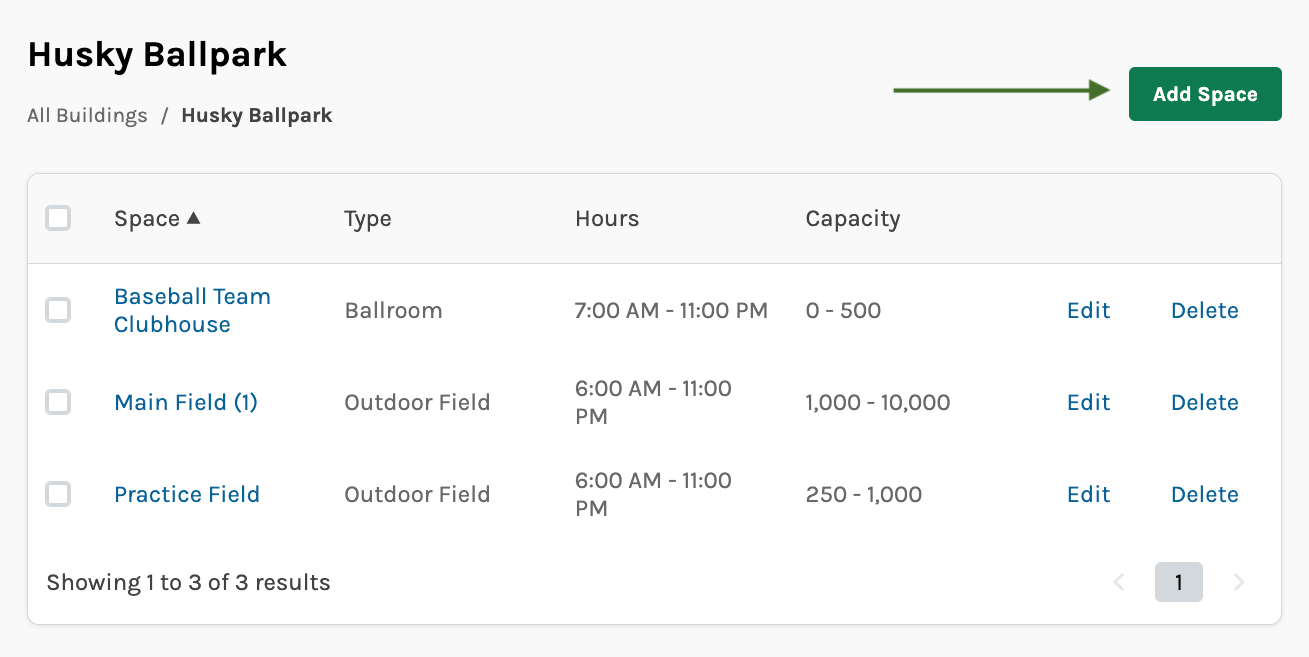This screenshot has height=657, width=1309.
Task: Edit the Main Field (1) space
Action: (x=1088, y=402)
